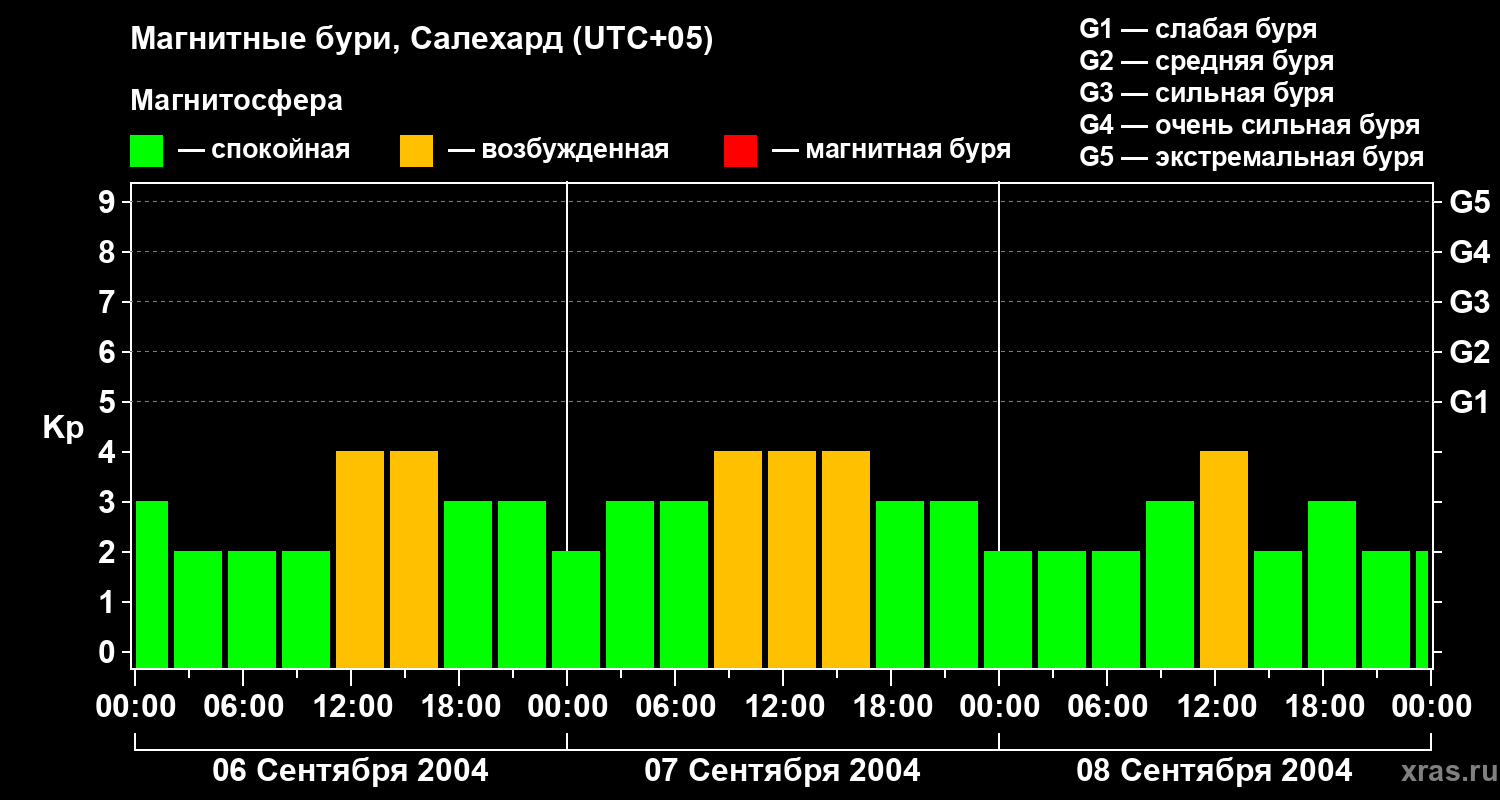This screenshot has height=800, width=1500.
Task: Click green Kp 2 bar covering 06:00, 06 Сентября
Action: pyautogui.click(x=252, y=609)
